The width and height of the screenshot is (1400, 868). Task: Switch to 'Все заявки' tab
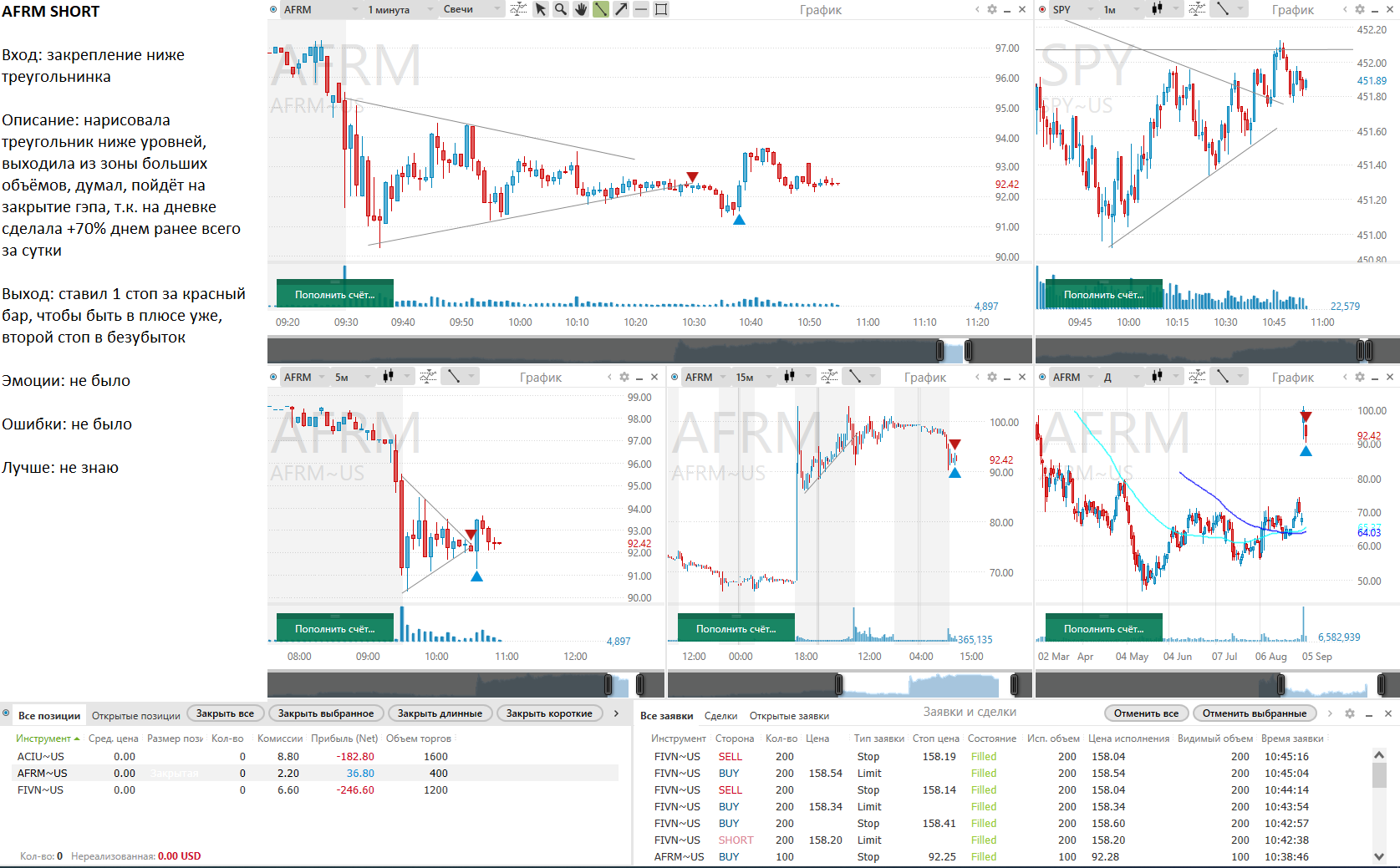(666, 715)
